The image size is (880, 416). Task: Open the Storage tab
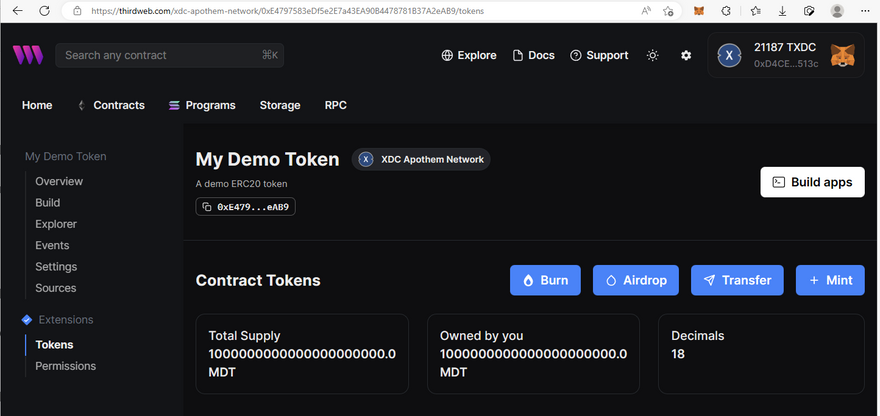280,105
